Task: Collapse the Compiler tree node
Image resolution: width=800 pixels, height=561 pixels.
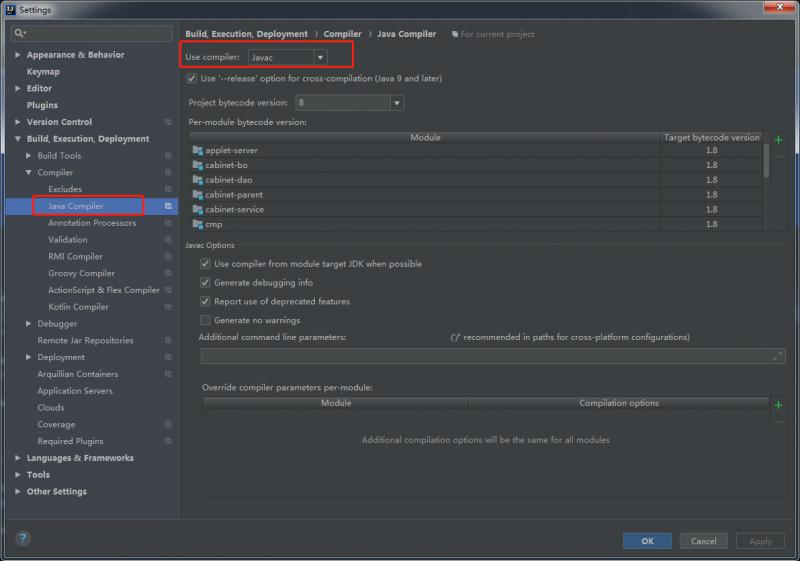Action: [x=29, y=172]
